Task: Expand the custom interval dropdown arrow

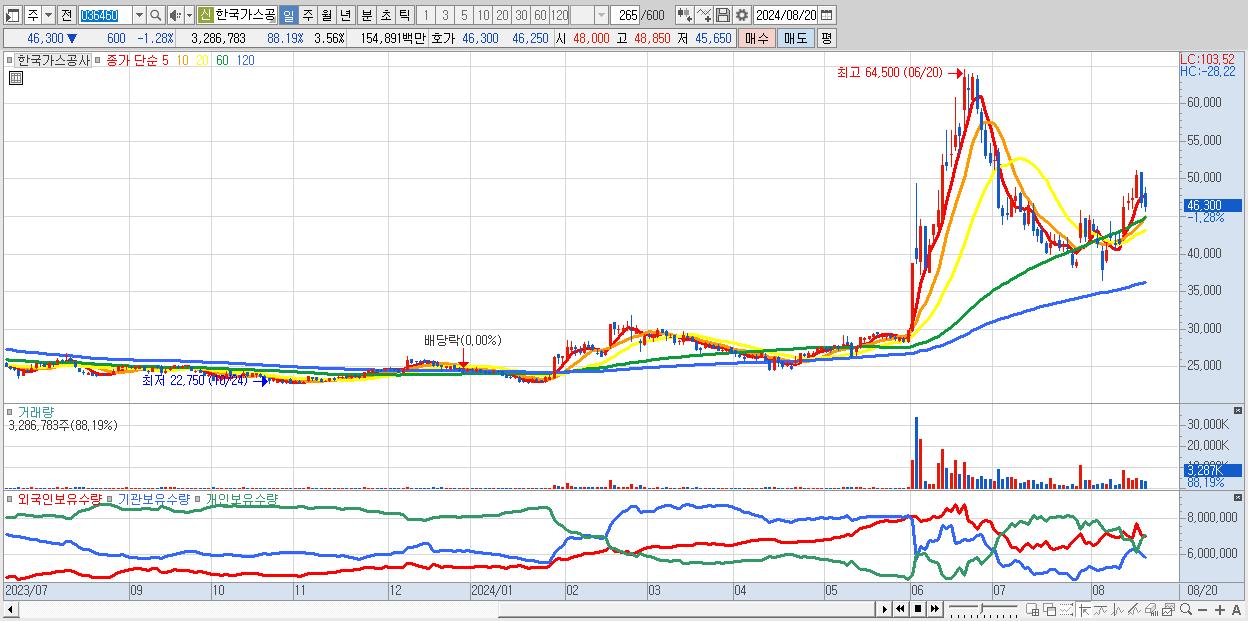Action: [601, 15]
